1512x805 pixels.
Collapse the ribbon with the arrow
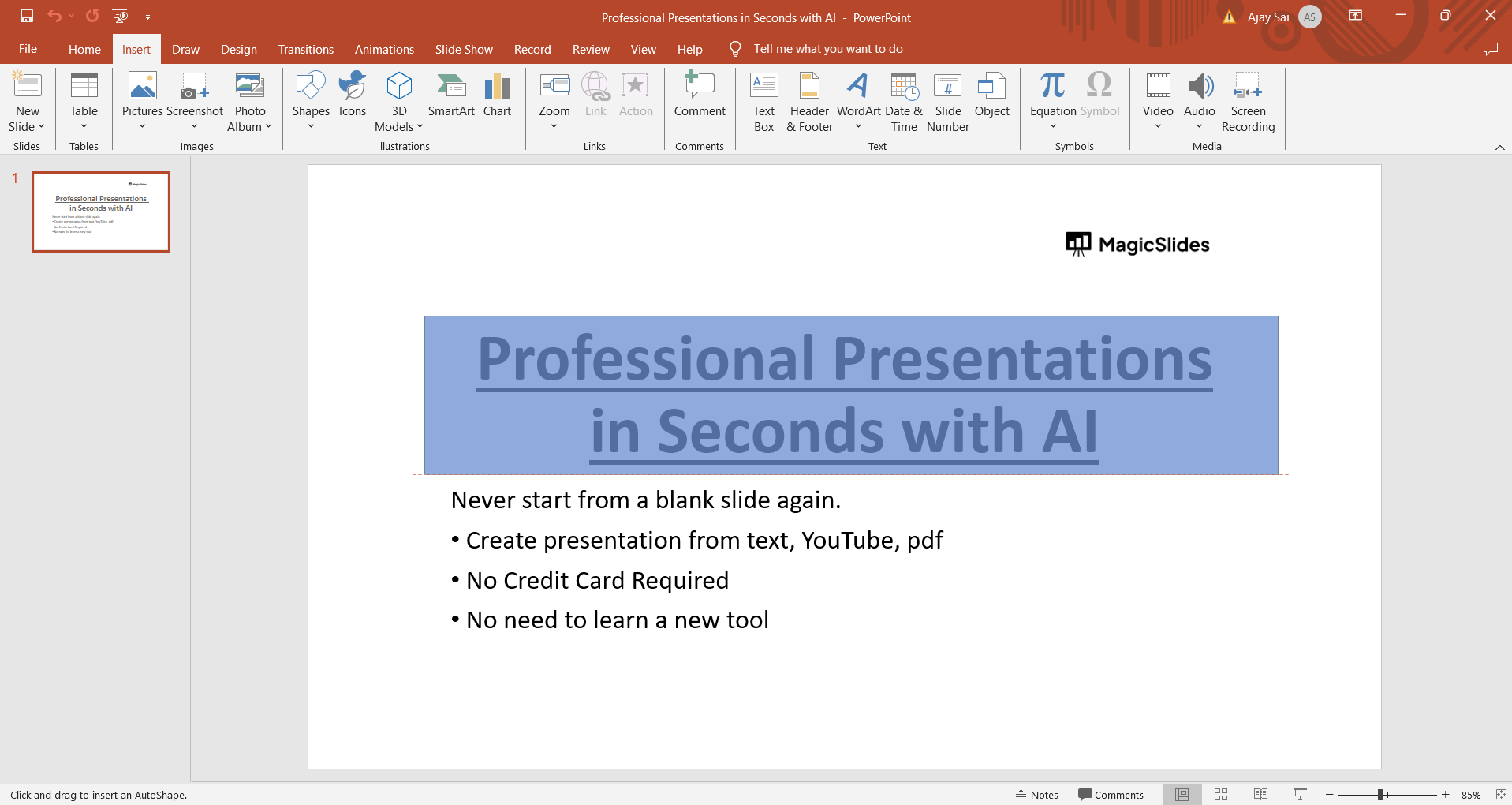(1499, 148)
